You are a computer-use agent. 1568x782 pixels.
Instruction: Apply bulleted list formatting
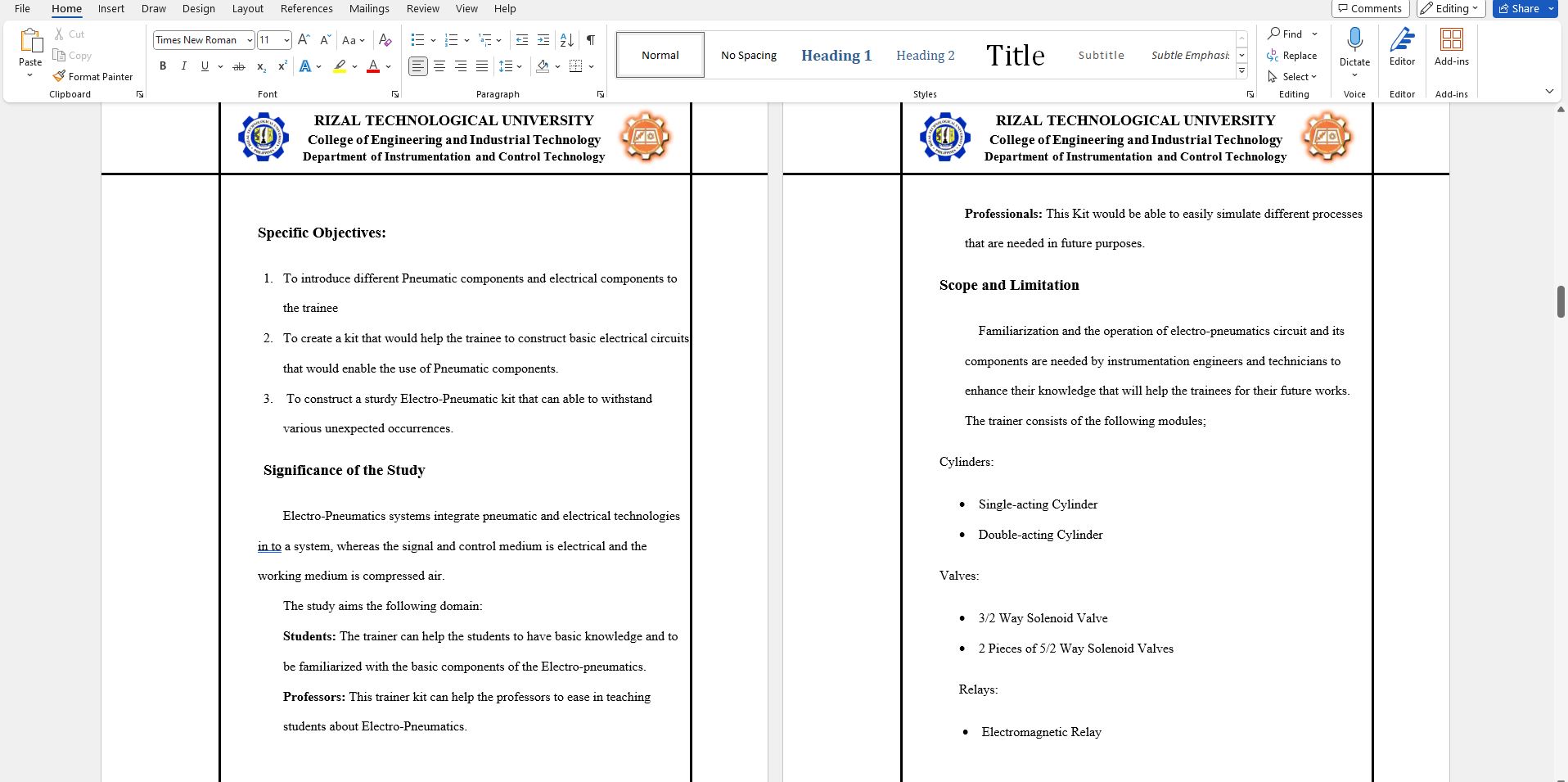417,39
